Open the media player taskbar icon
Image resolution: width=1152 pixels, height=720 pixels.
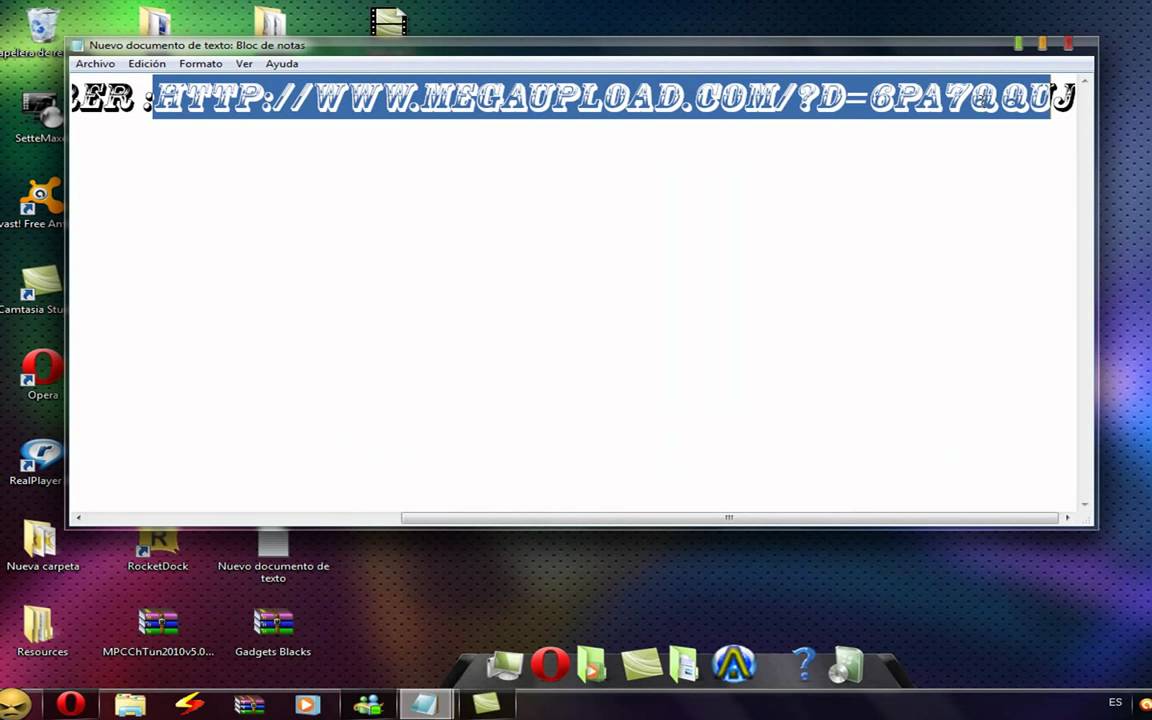coord(307,705)
